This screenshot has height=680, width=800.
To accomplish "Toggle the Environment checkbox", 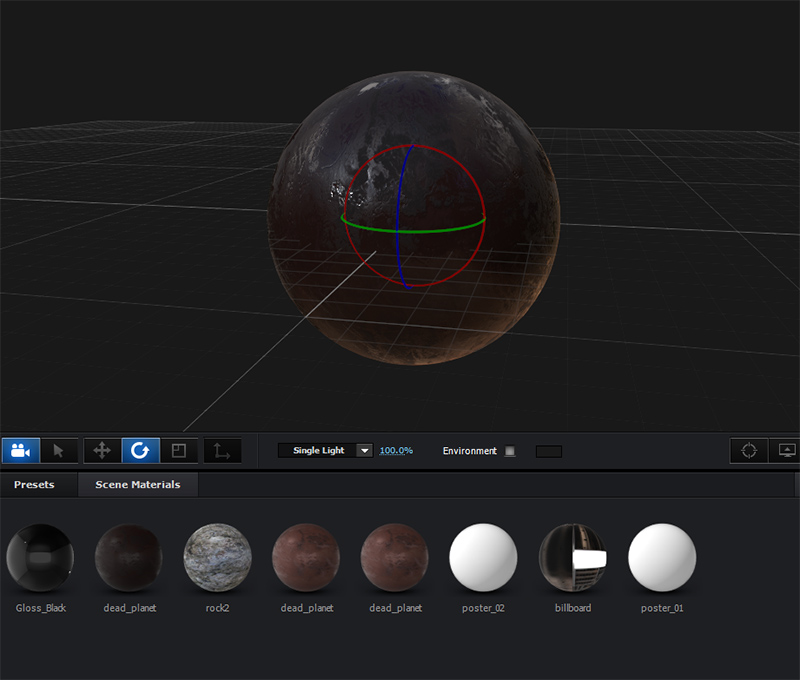I will coord(510,451).
